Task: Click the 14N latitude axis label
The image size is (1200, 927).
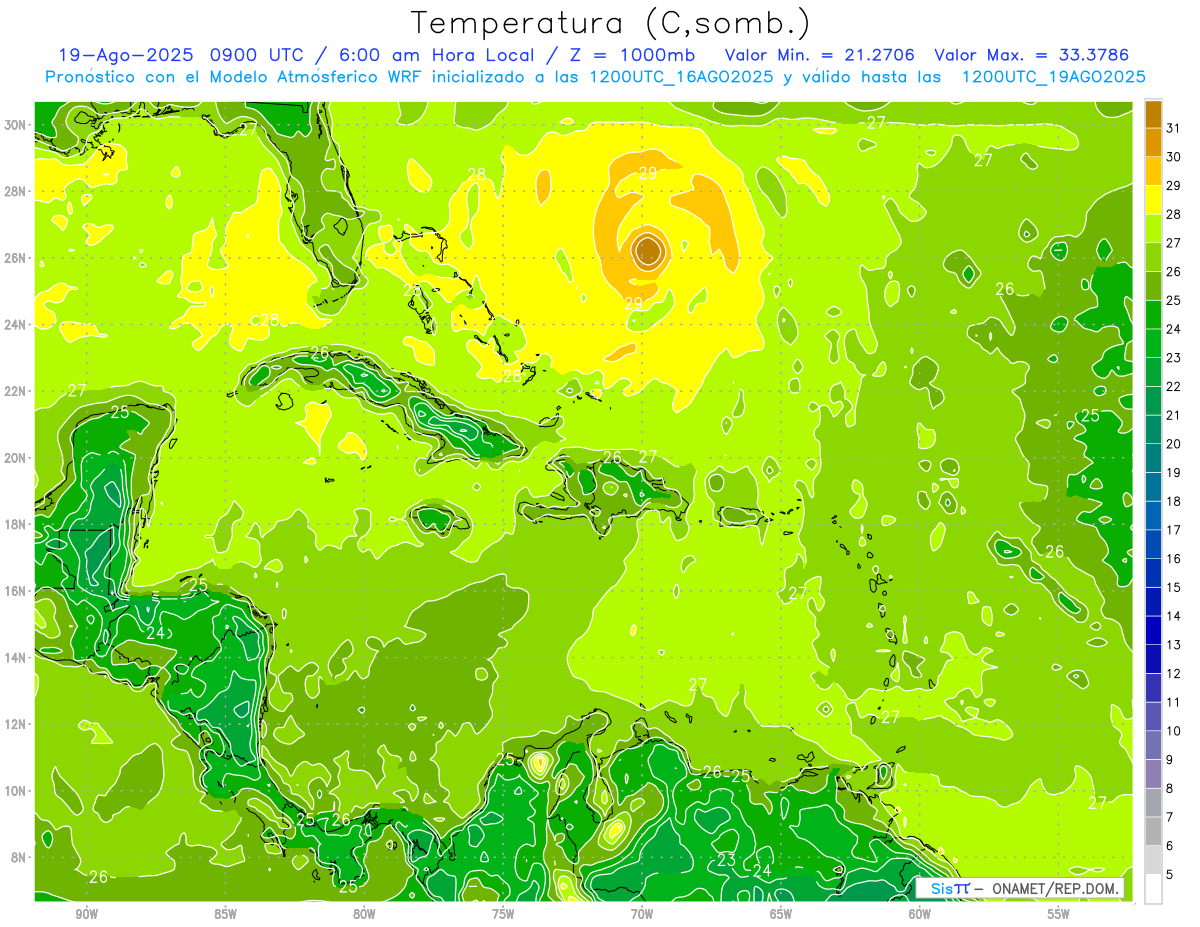Action: [x=17, y=658]
